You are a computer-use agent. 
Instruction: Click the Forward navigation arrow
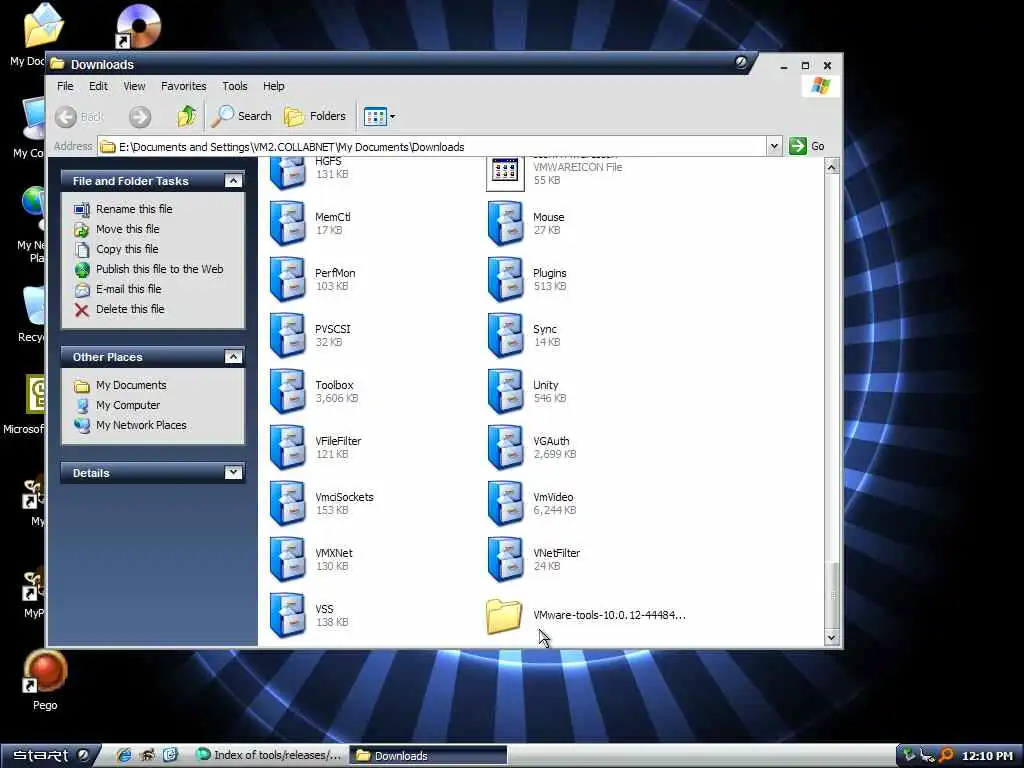[x=140, y=117]
